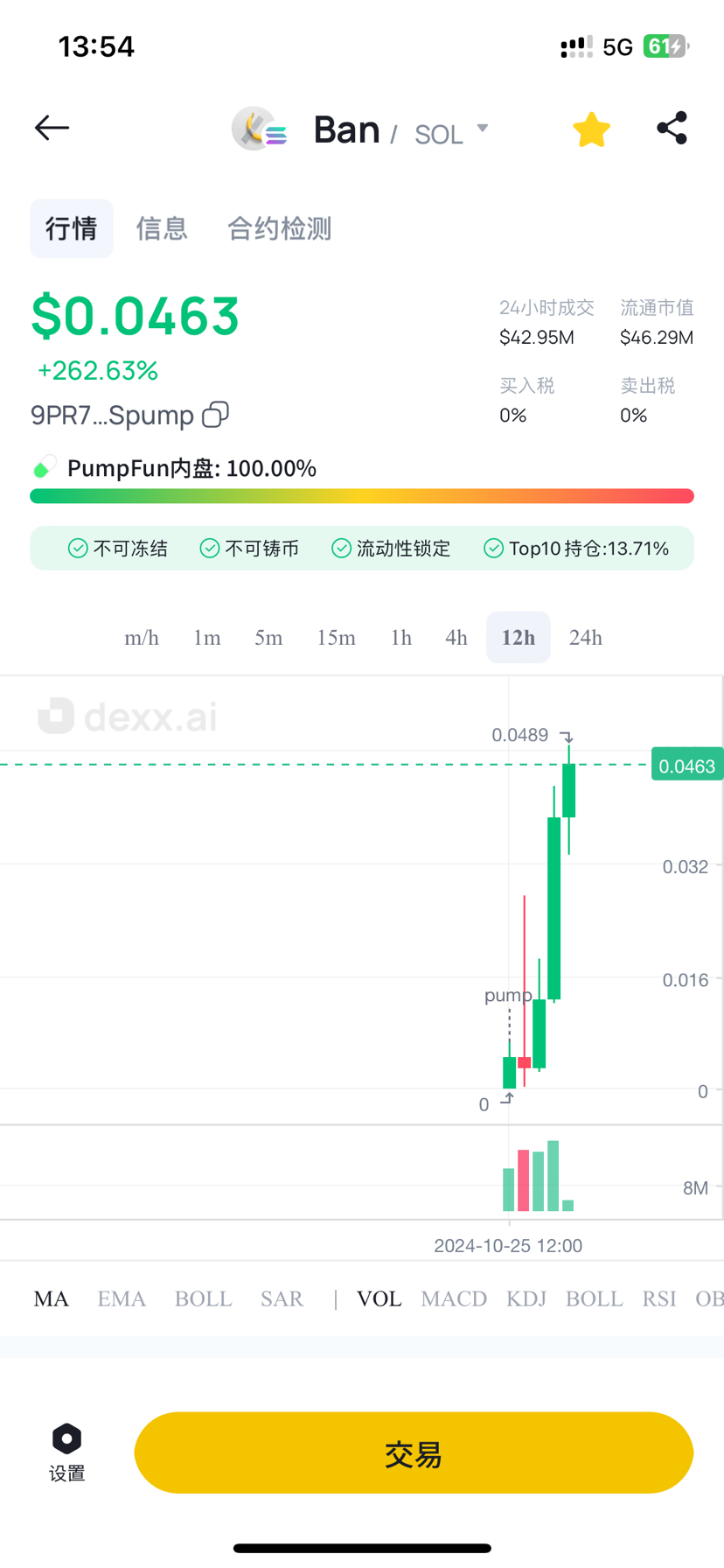The width and height of the screenshot is (724, 1568).
Task: Tap the Top10持仓 check badge
Action: 576,549
